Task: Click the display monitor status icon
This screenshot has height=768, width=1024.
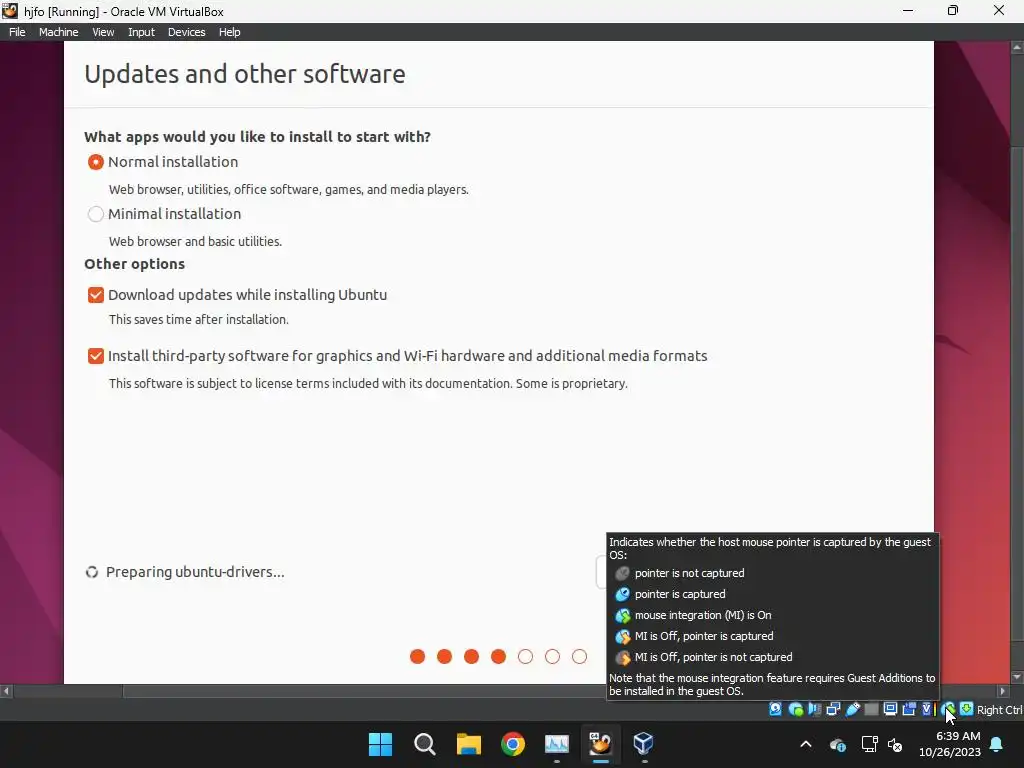Action: (890, 709)
